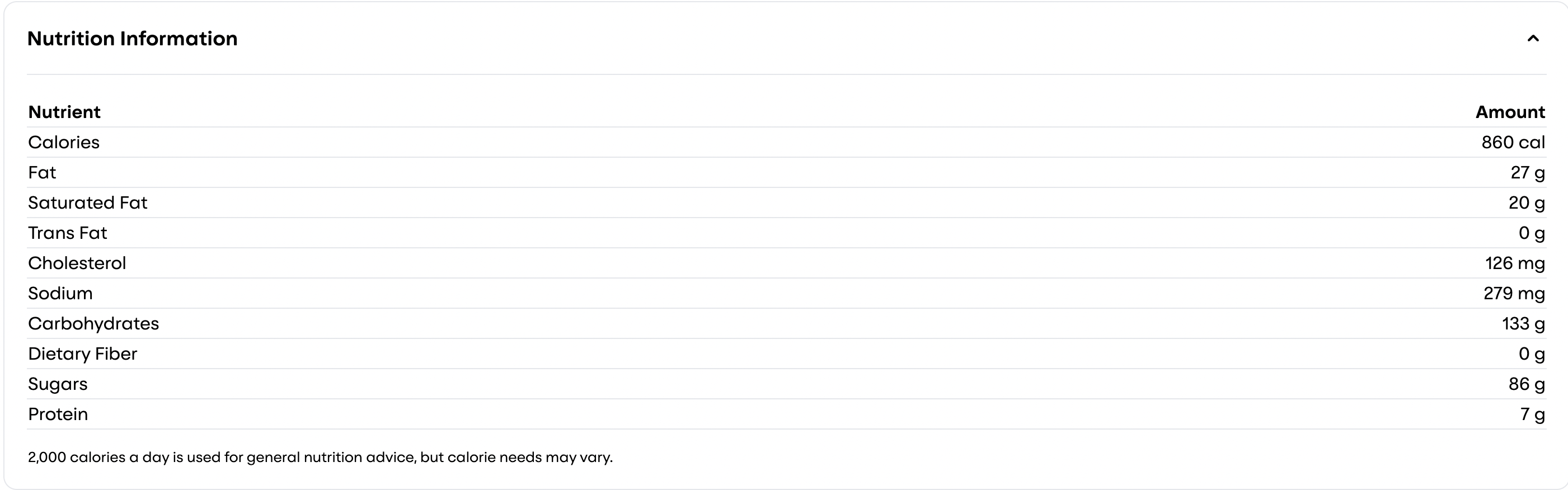Select the Sodium row label
The height and width of the screenshot is (490, 1568).
coord(60,294)
